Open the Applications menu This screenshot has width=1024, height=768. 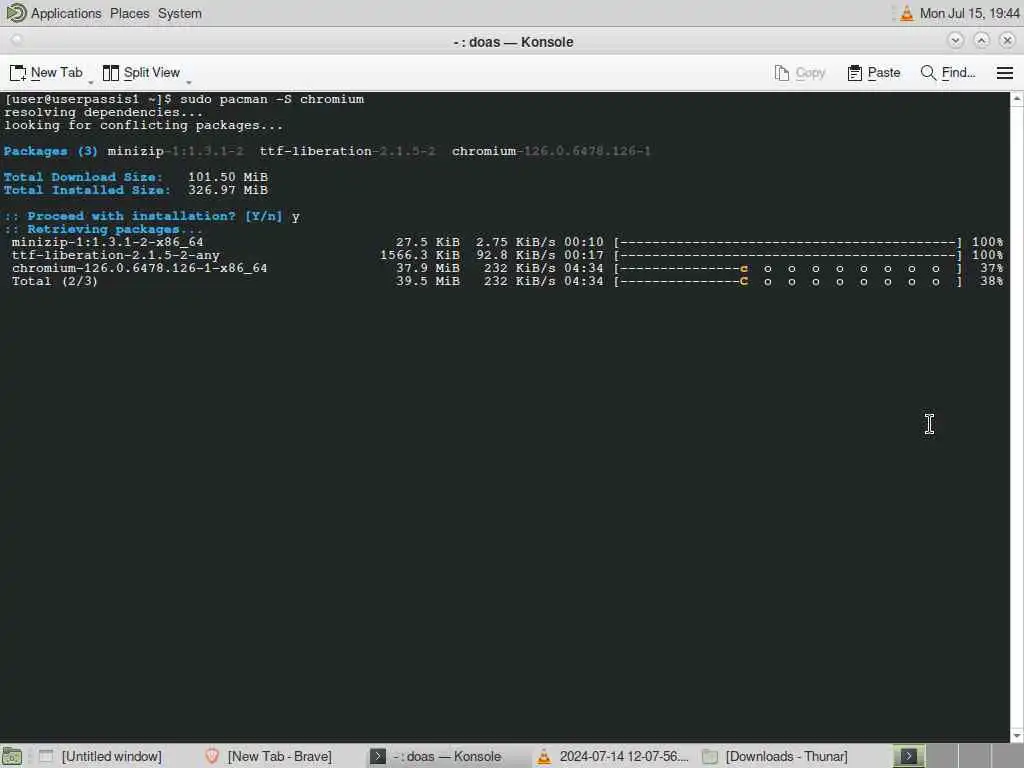click(x=66, y=13)
